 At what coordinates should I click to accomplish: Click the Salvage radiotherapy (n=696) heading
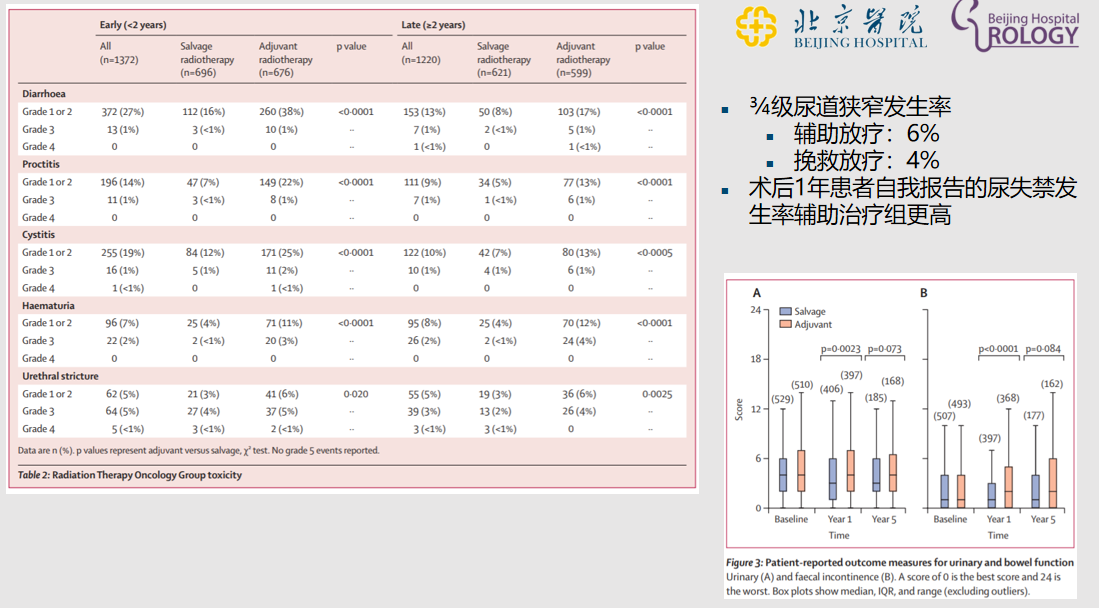tap(207, 60)
